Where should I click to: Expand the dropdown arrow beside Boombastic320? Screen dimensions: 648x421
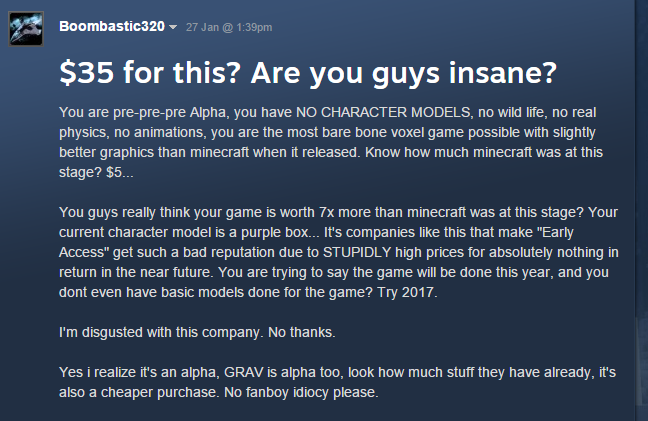[173, 26]
